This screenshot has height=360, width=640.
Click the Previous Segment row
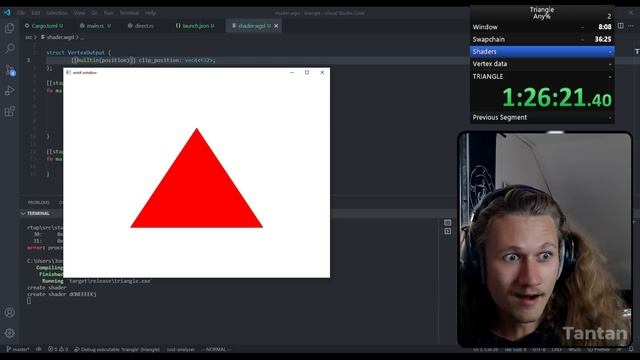tap(542, 117)
